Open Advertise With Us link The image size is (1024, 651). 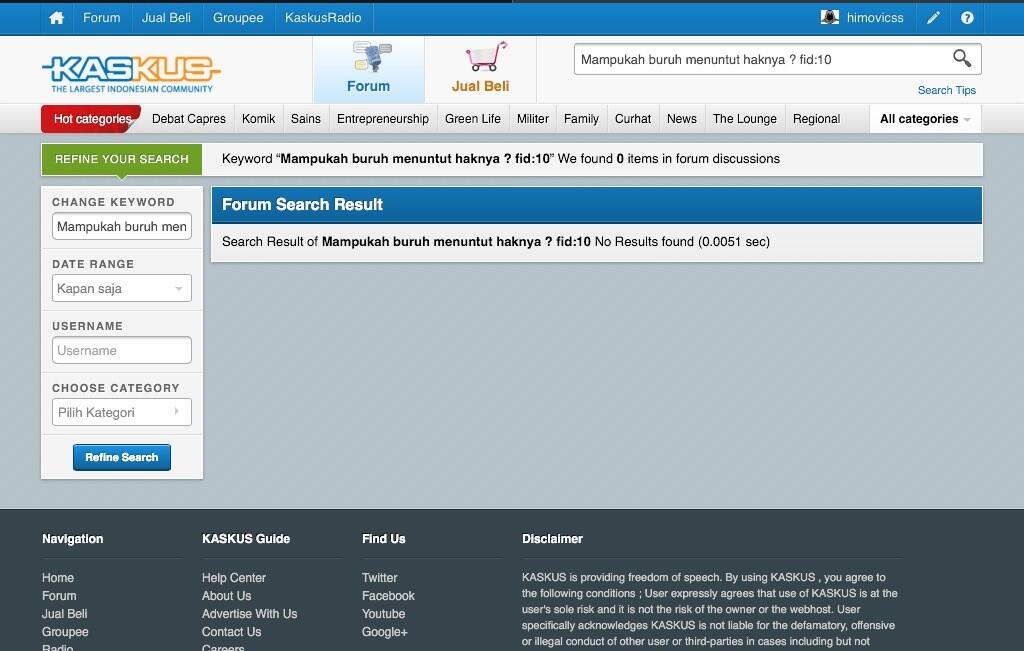(x=249, y=614)
